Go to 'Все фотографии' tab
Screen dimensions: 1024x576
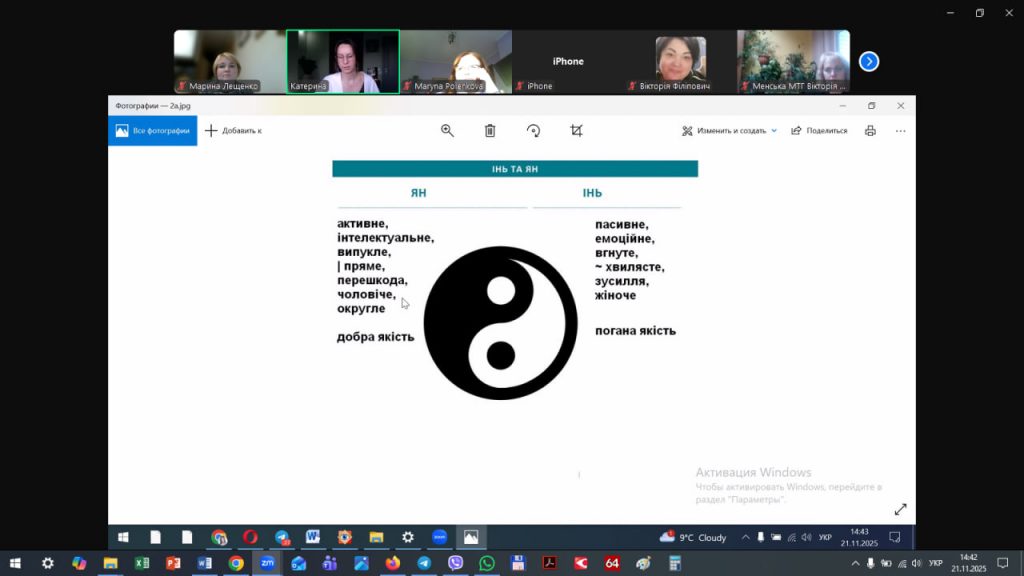point(153,131)
